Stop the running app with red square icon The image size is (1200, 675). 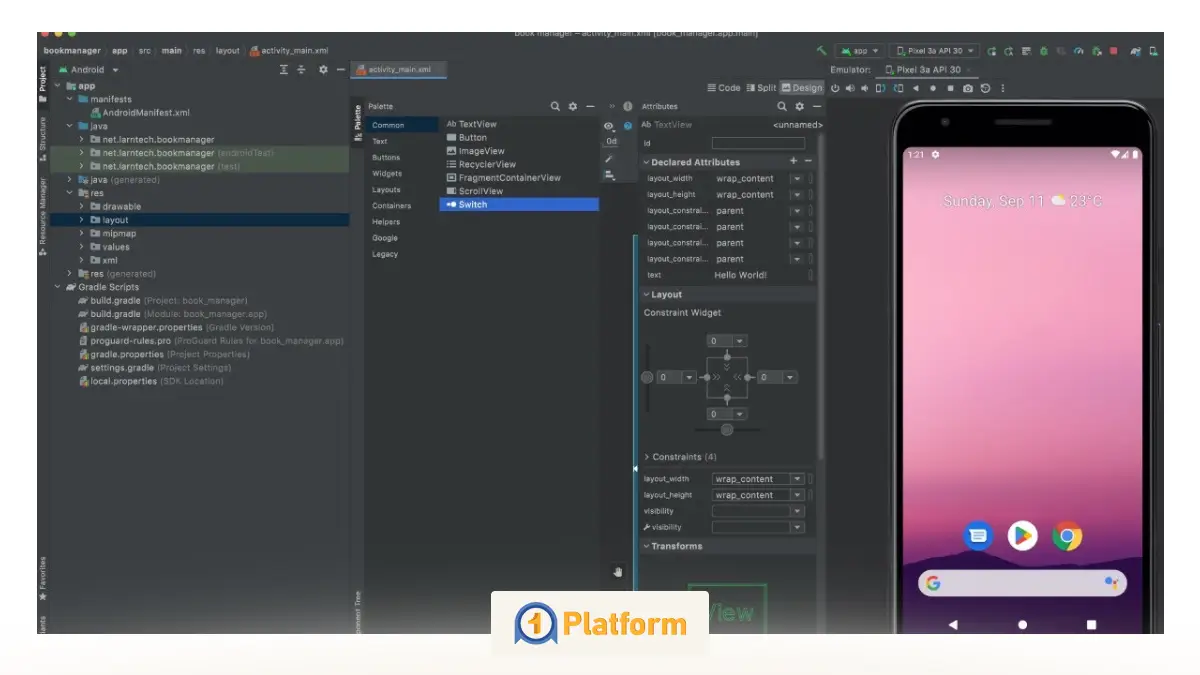click(1114, 51)
